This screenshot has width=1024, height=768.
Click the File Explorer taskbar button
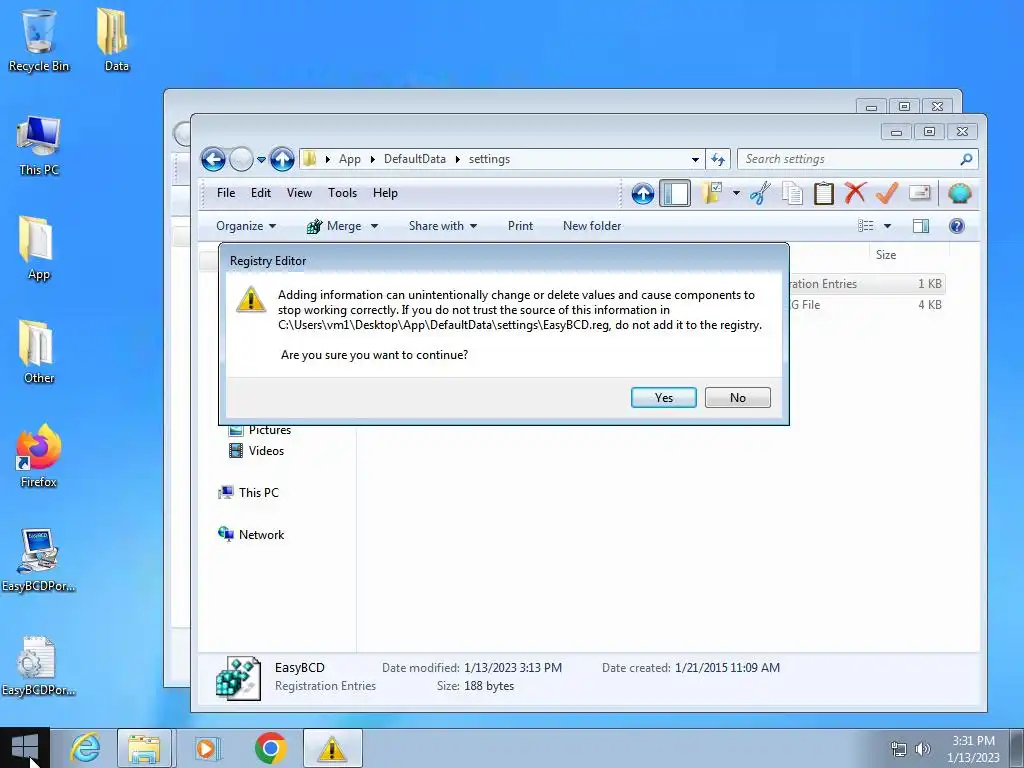(x=144, y=748)
